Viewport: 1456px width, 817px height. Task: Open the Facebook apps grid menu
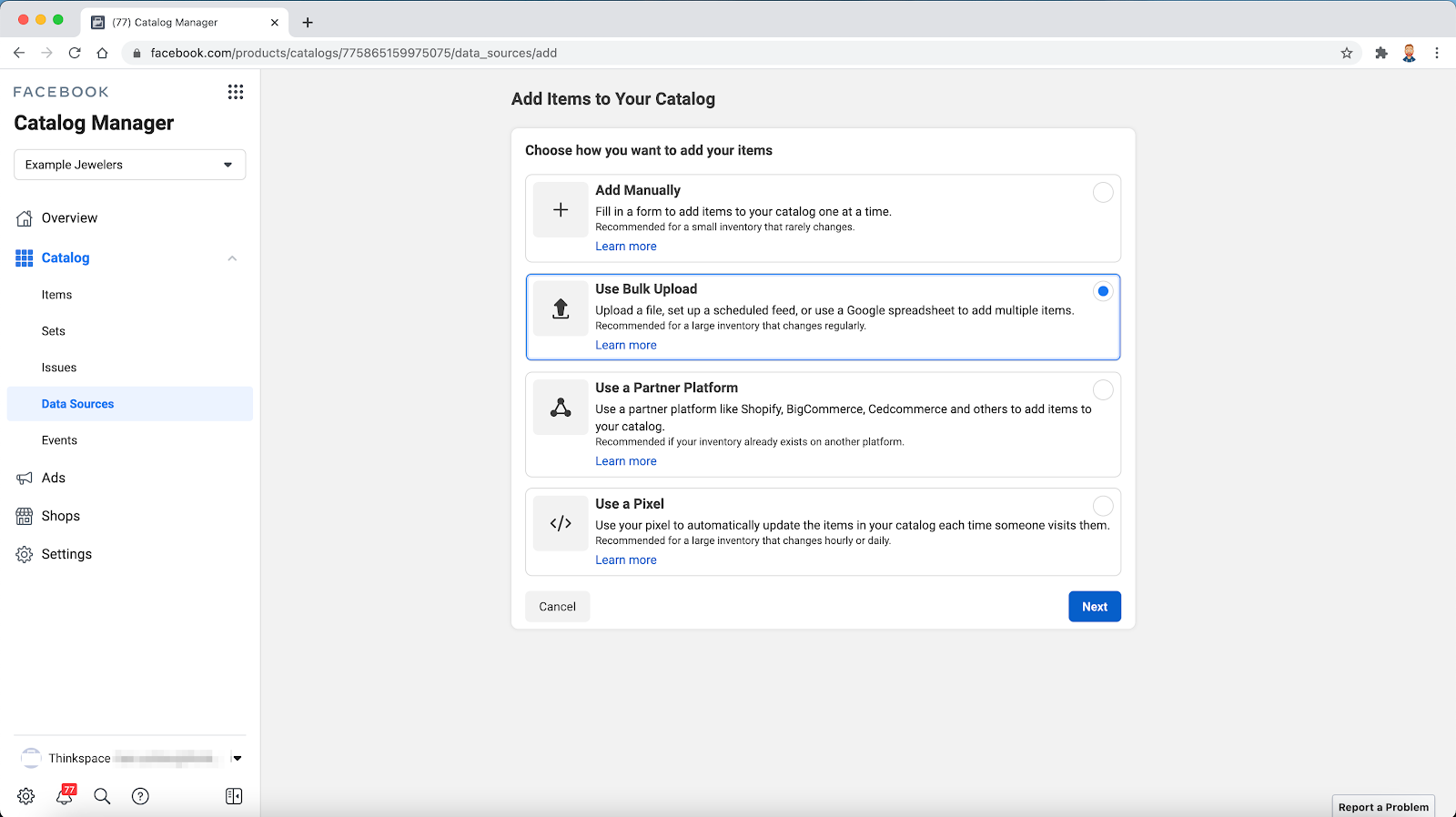[x=236, y=92]
